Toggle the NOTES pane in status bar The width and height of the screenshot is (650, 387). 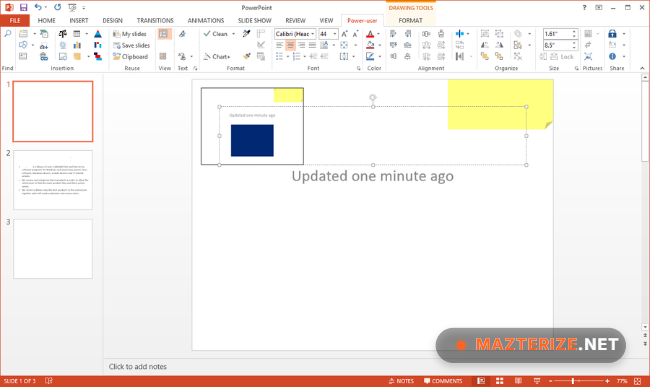401,381
